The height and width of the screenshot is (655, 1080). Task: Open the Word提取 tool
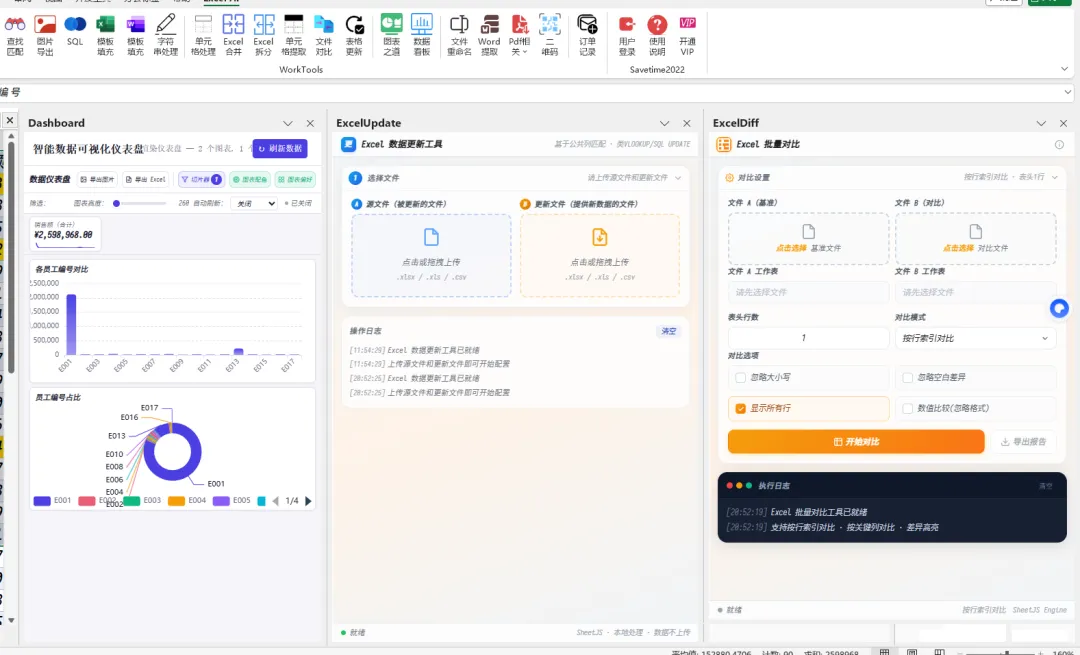coord(490,35)
